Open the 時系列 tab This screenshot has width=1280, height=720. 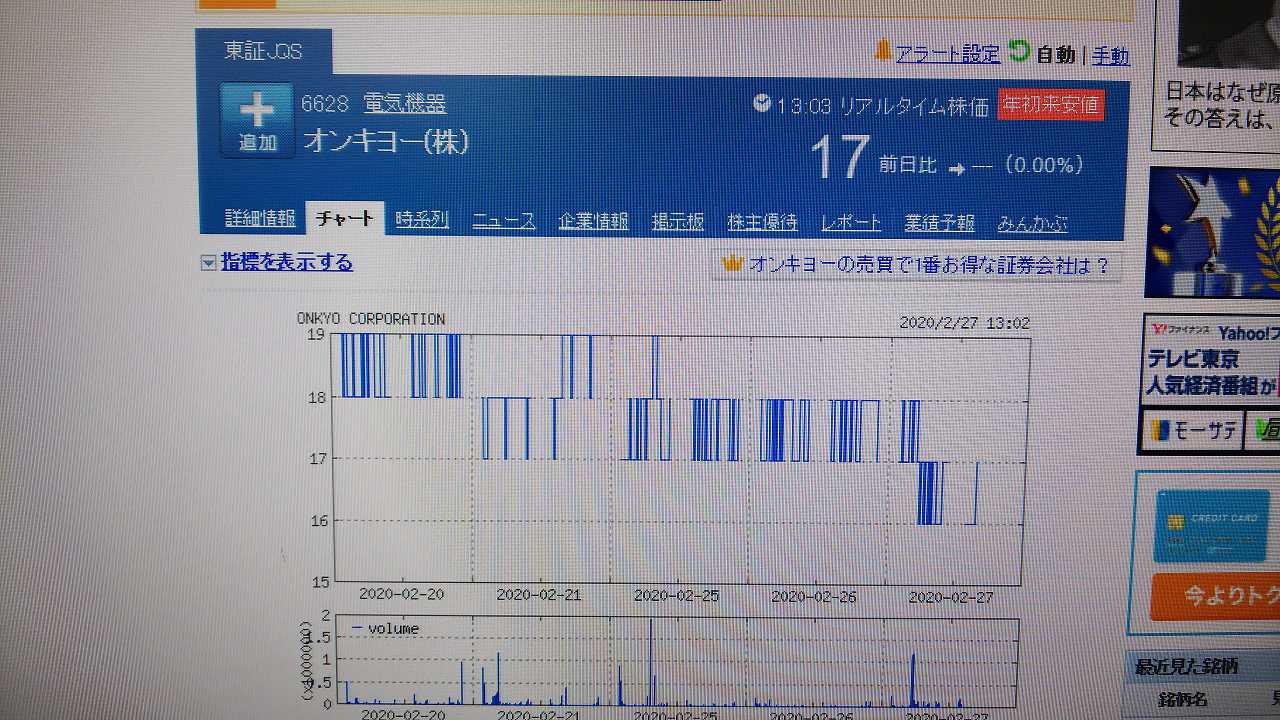point(421,221)
